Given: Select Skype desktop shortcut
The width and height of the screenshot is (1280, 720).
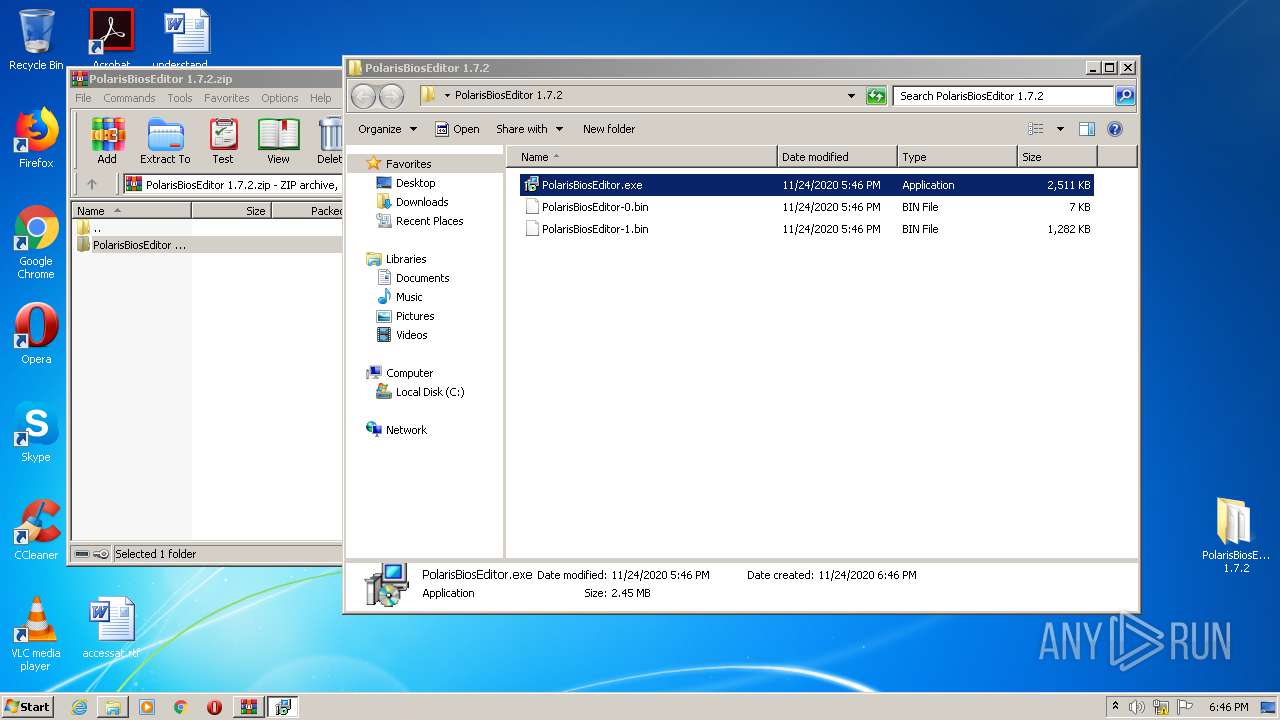Looking at the screenshot, I should 36,432.
